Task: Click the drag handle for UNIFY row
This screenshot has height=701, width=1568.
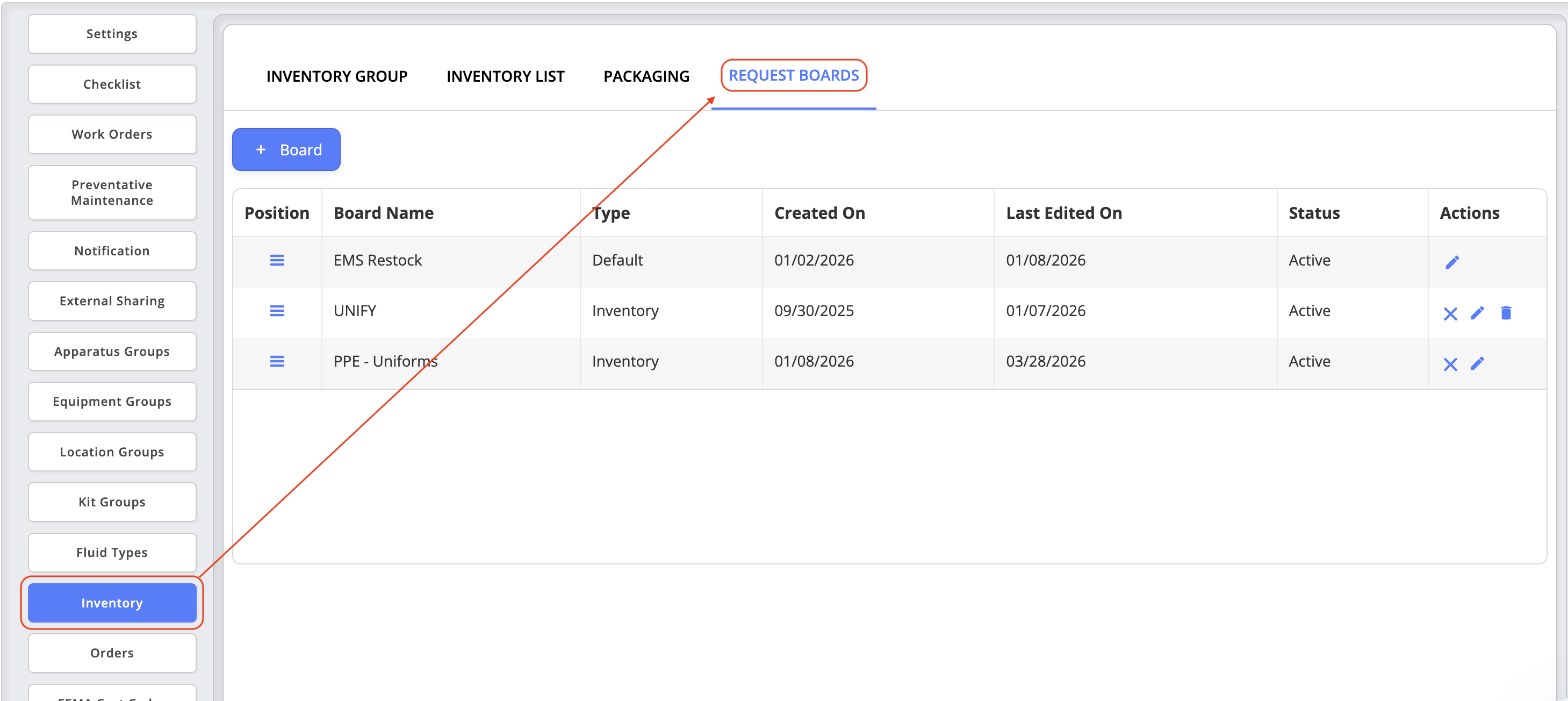Action: 277,311
